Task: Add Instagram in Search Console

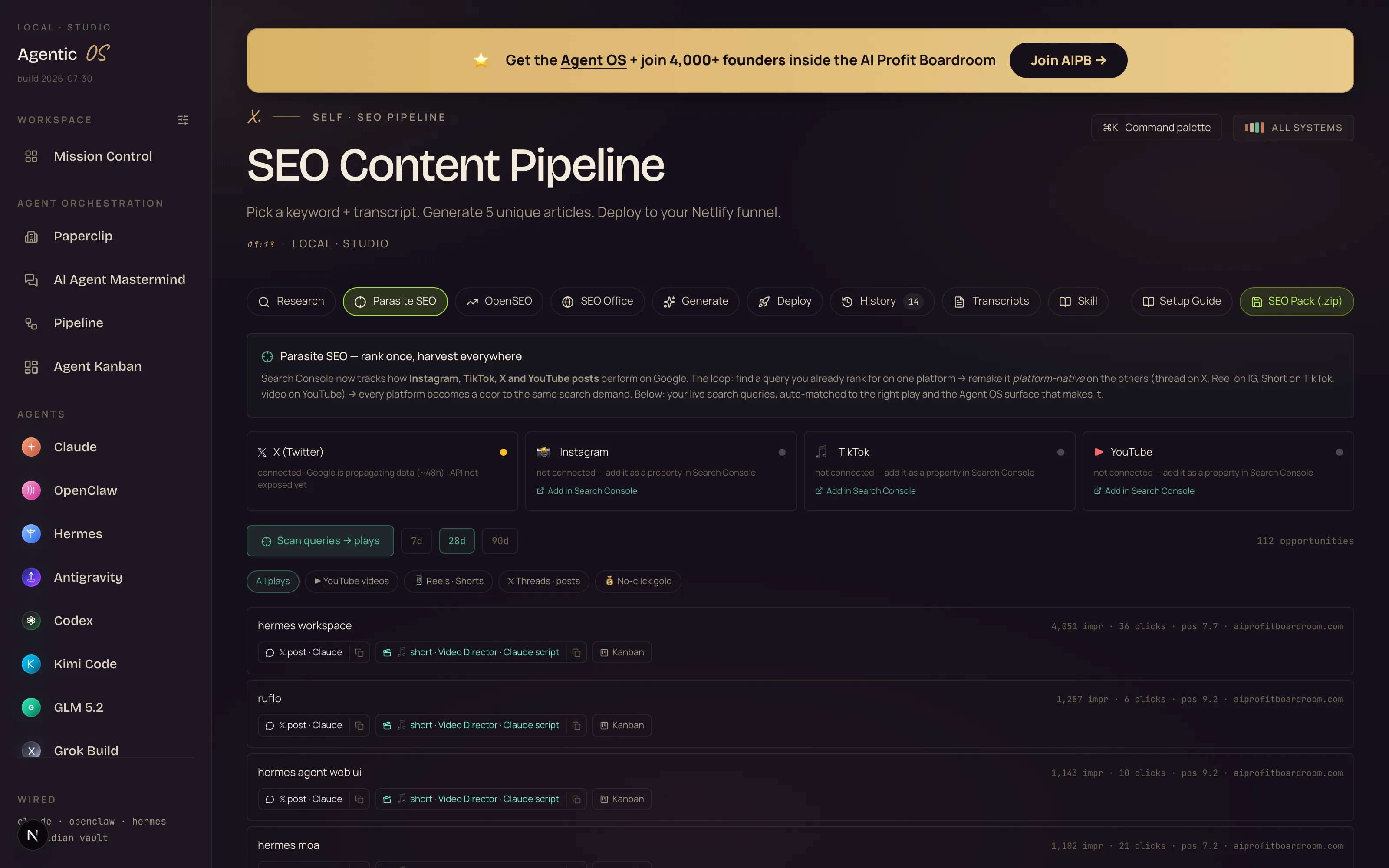Action: pos(586,491)
